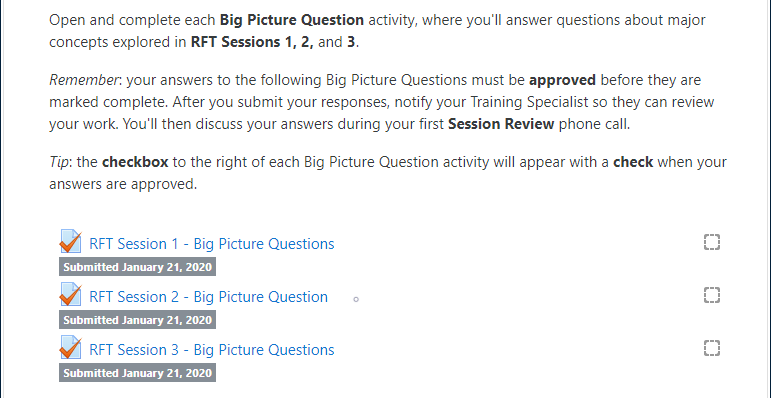The height and width of the screenshot is (398, 771).
Task: Click the bold word 'check' in the tip
Action: [x=633, y=162]
